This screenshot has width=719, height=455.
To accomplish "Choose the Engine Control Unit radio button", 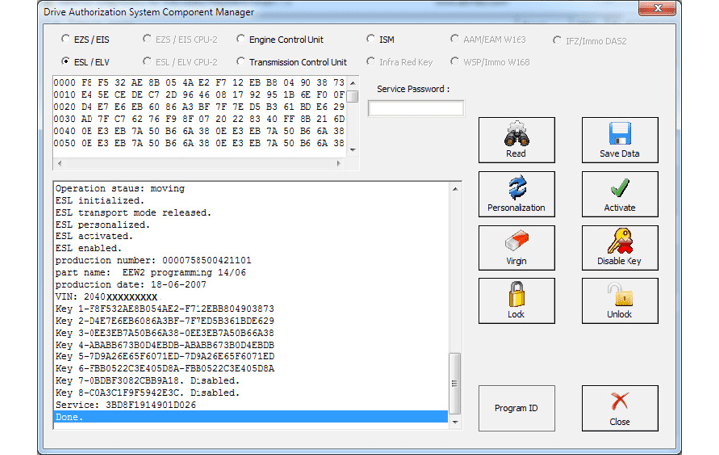I will [x=241, y=40].
